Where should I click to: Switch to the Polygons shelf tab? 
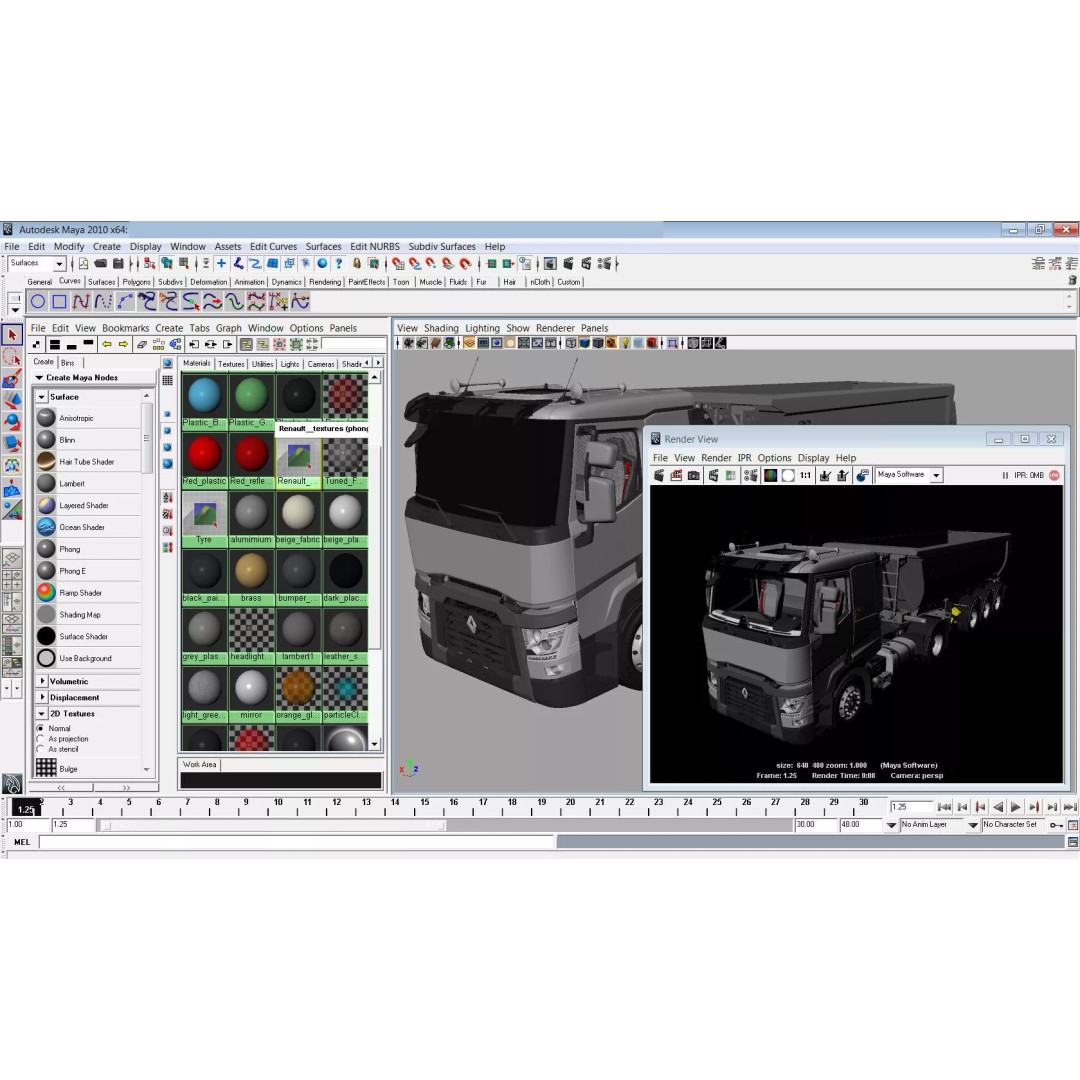coord(136,282)
